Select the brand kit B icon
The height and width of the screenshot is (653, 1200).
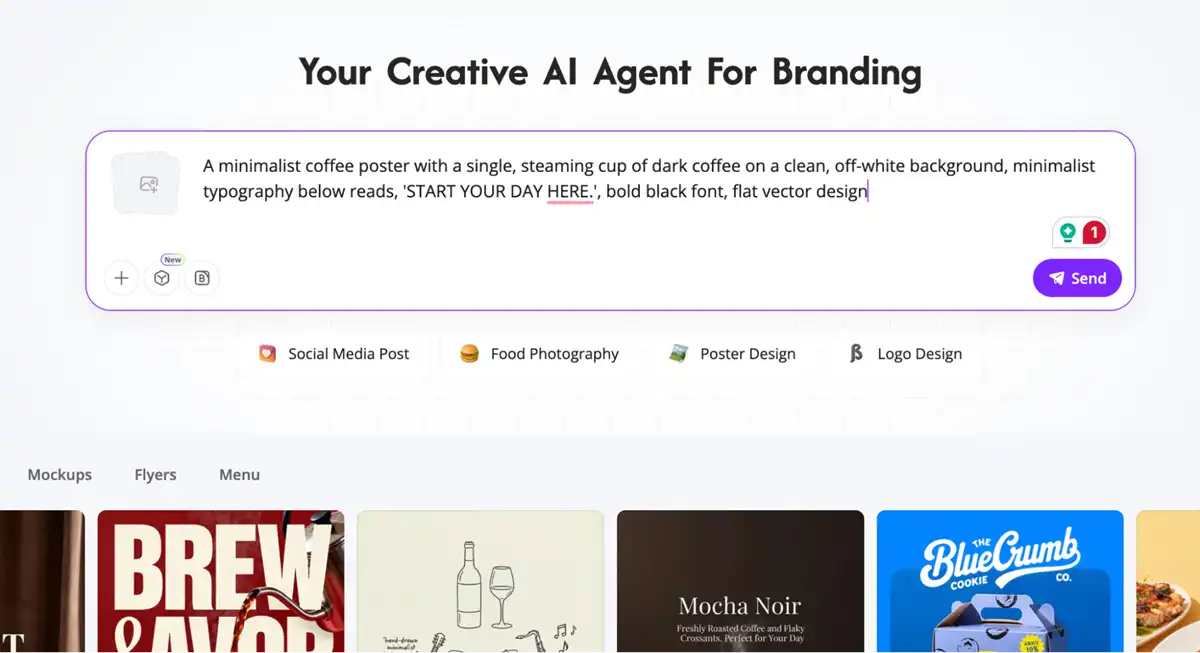pos(202,278)
